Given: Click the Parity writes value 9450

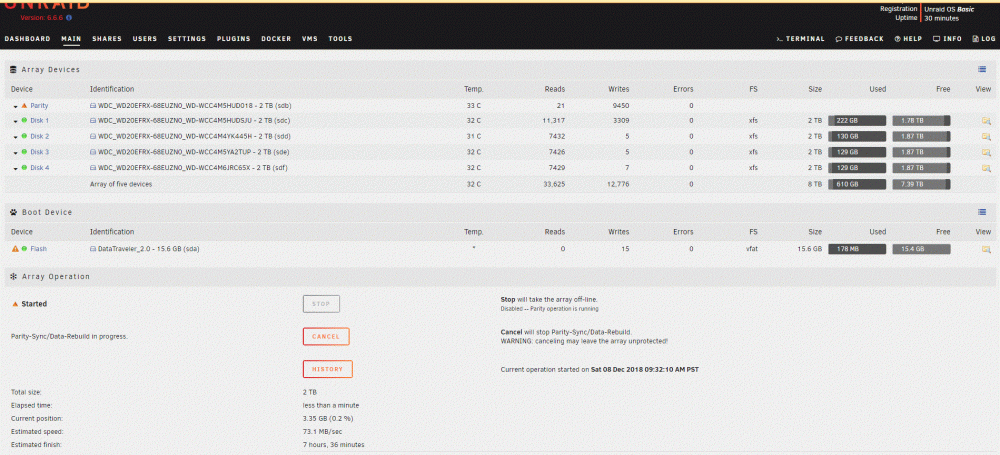Looking at the screenshot, I should (x=619, y=106).
